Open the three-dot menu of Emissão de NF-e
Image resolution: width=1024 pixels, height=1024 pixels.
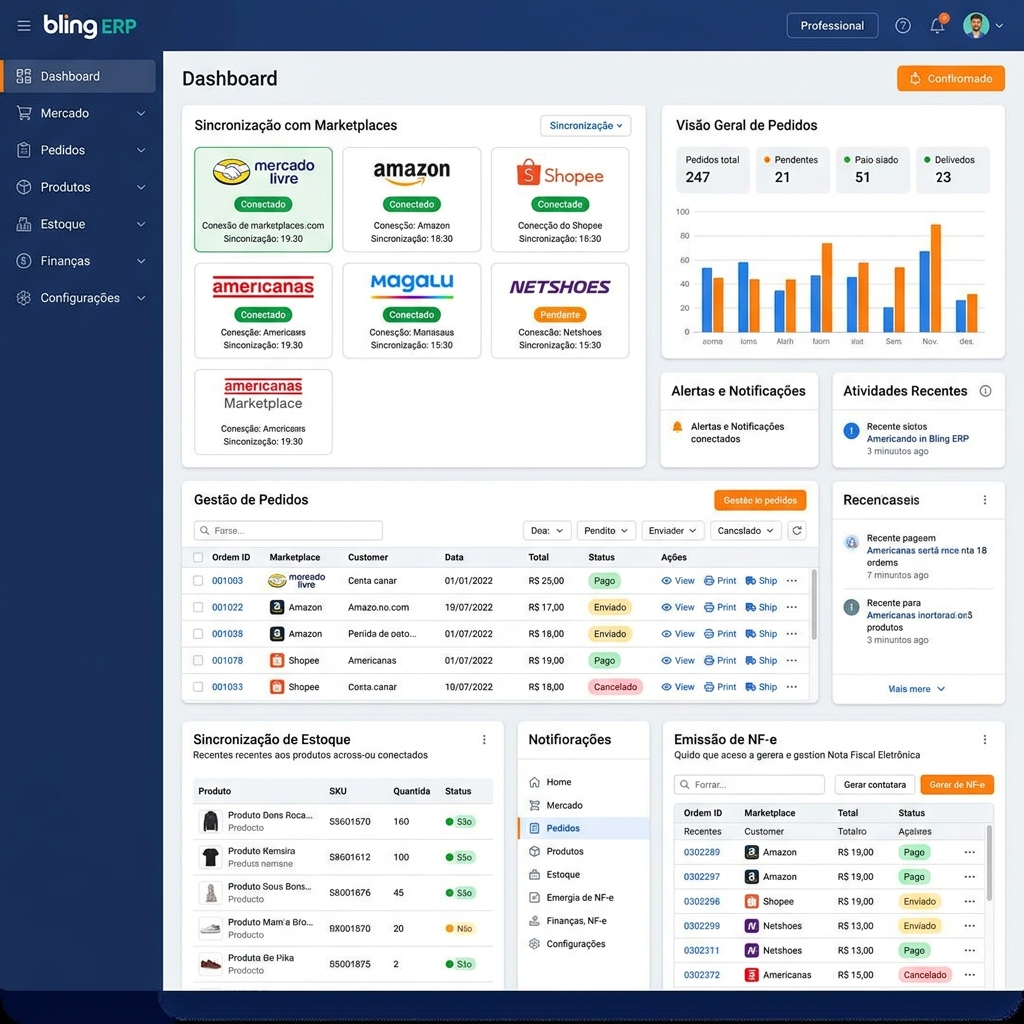tap(985, 739)
